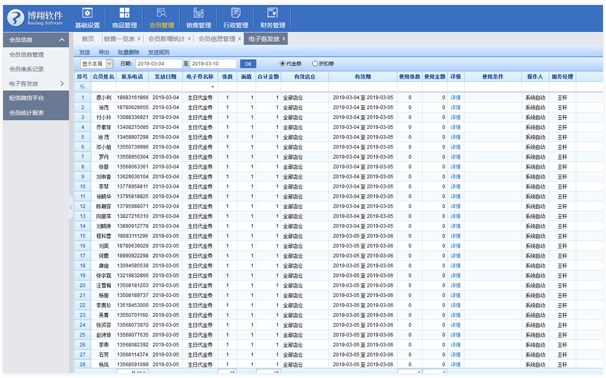Sort by the 序号 column header
This screenshot has width=606, height=378.
pyautogui.click(x=82, y=77)
